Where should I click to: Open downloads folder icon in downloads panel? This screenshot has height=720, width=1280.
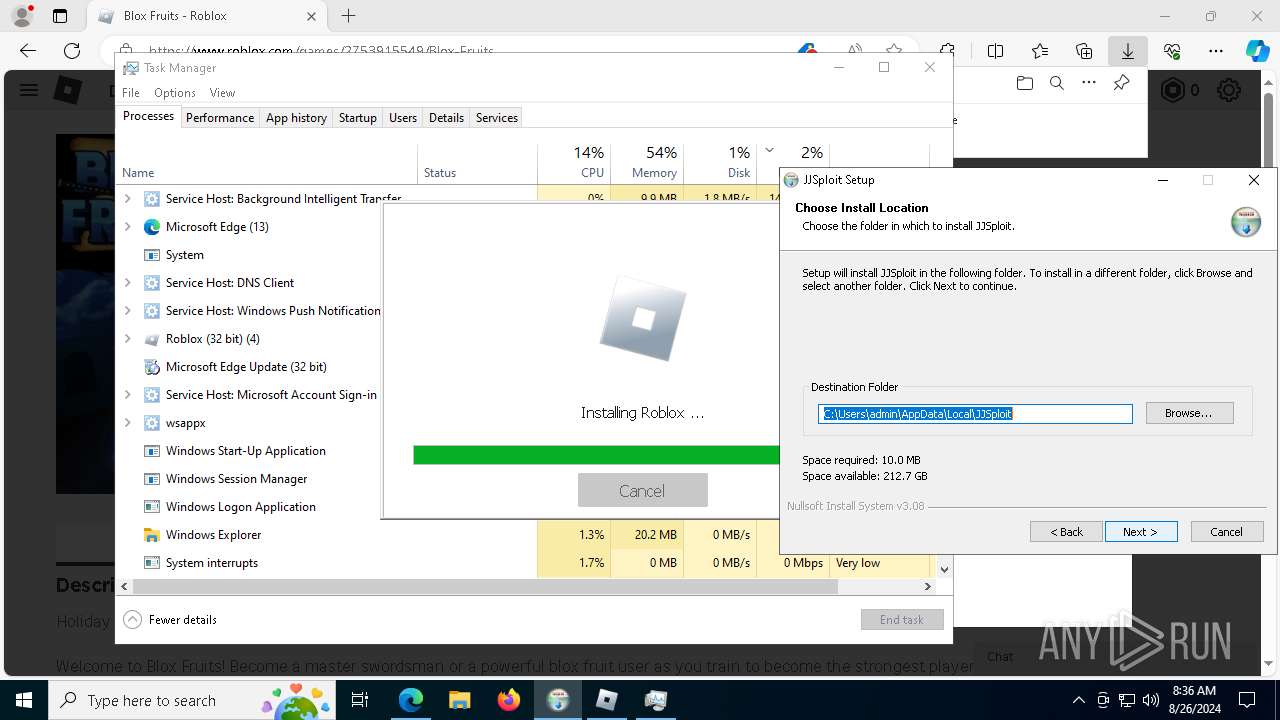pos(1024,83)
